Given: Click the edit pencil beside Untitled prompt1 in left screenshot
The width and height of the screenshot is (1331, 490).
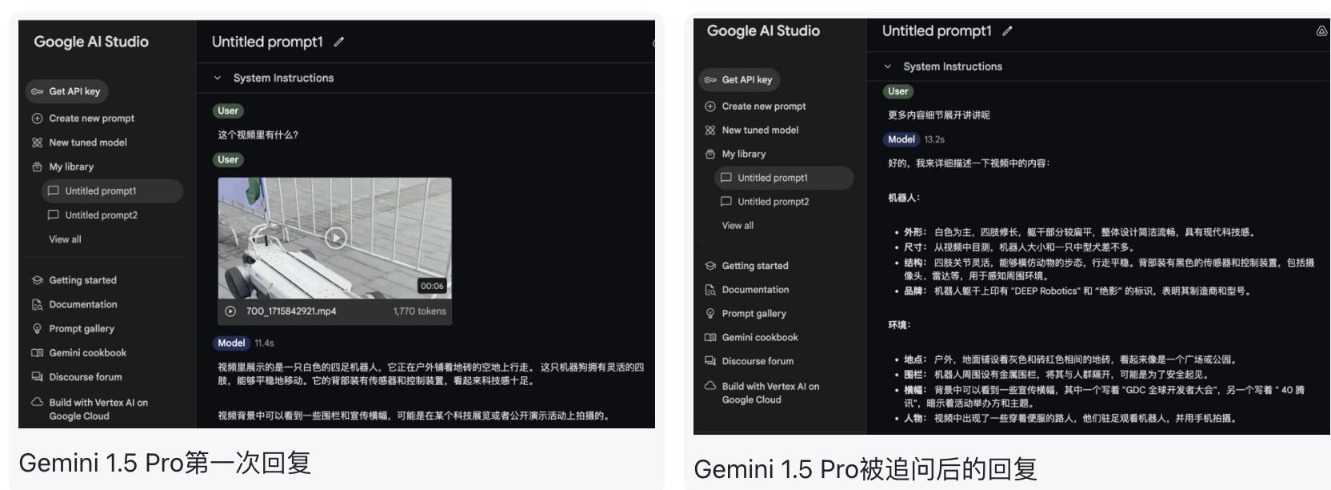Looking at the screenshot, I should (x=339, y=43).
